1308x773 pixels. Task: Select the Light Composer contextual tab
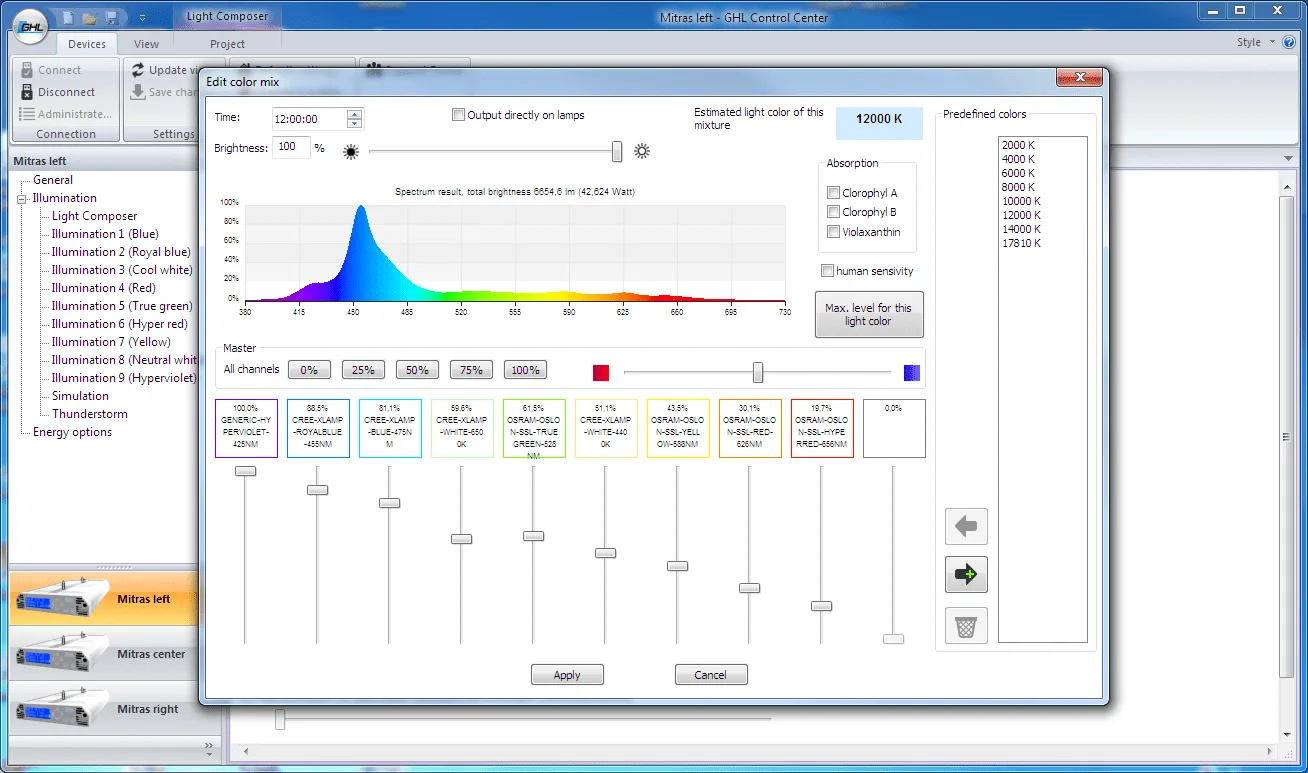[227, 16]
